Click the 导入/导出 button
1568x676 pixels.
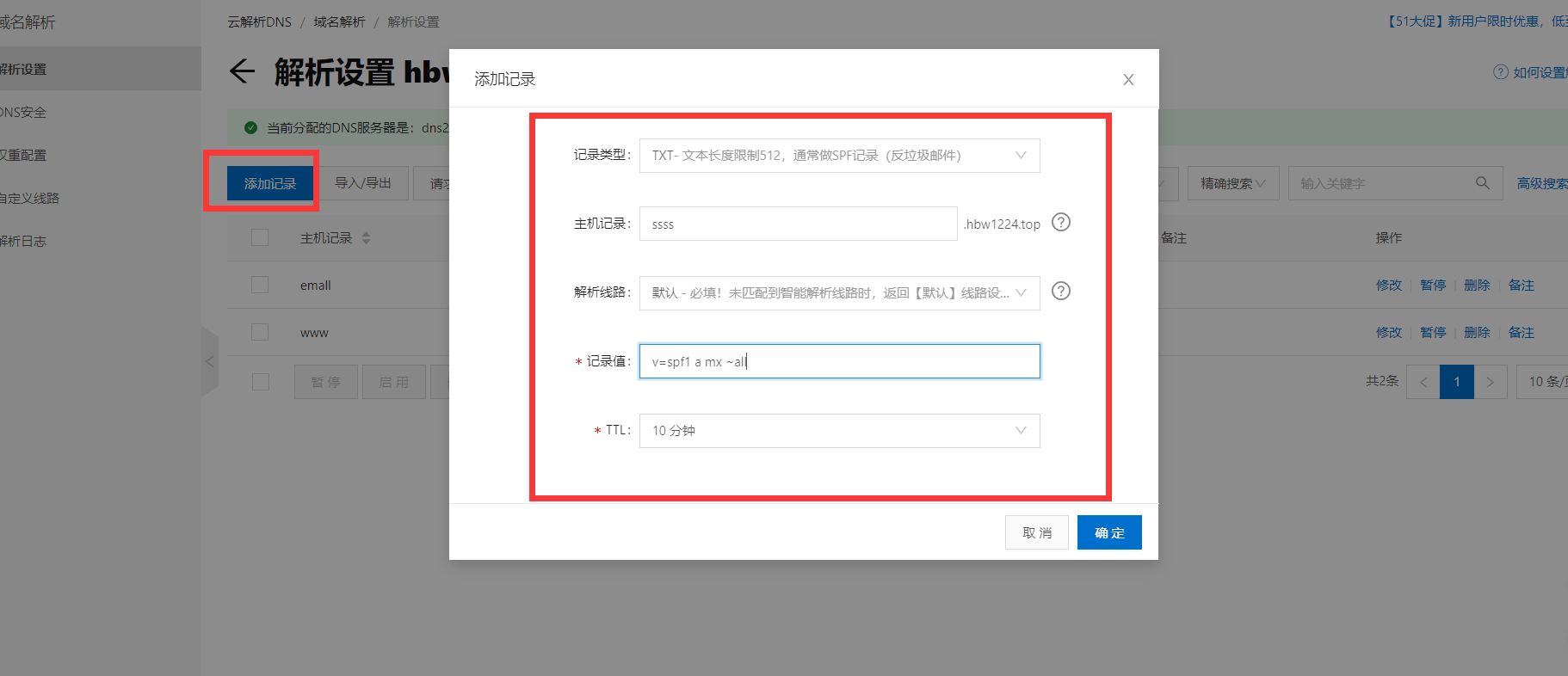coord(362,183)
